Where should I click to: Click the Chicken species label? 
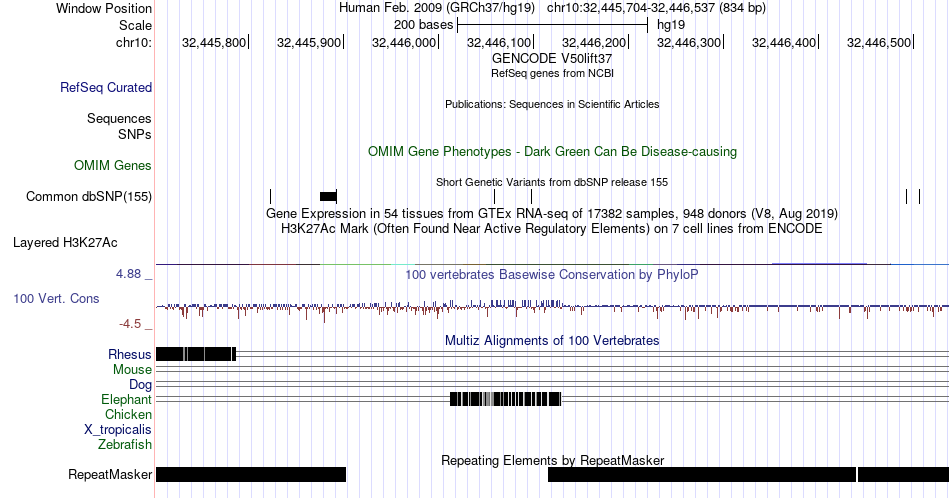pyautogui.click(x=128, y=414)
